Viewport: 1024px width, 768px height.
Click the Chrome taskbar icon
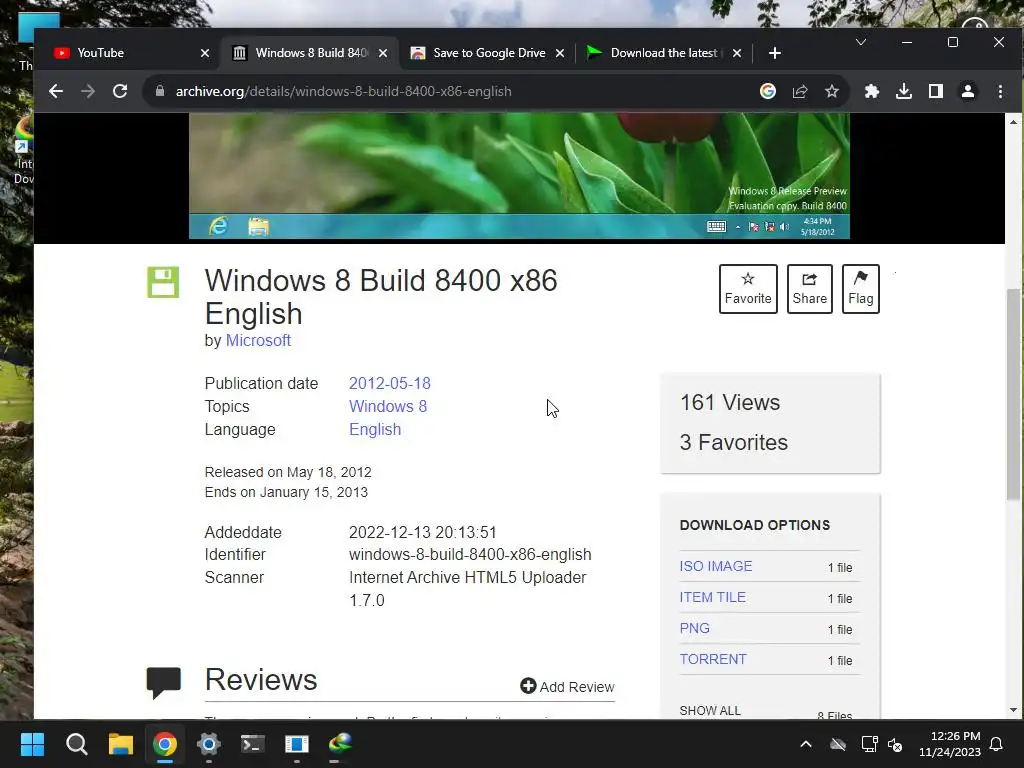[x=165, y=744]
